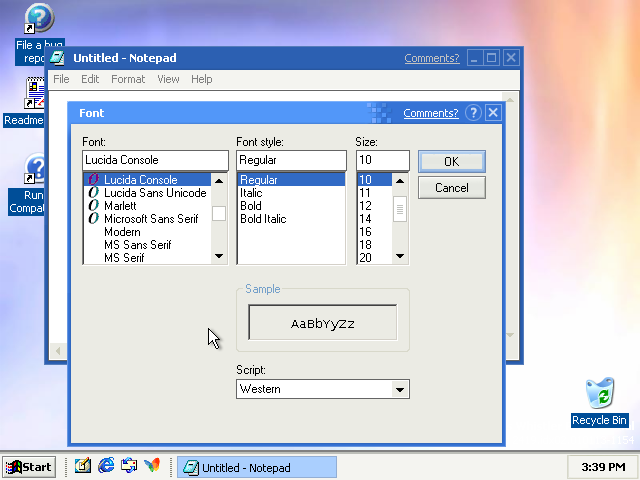Select Modern in the font list

click(x=147, y=232)
